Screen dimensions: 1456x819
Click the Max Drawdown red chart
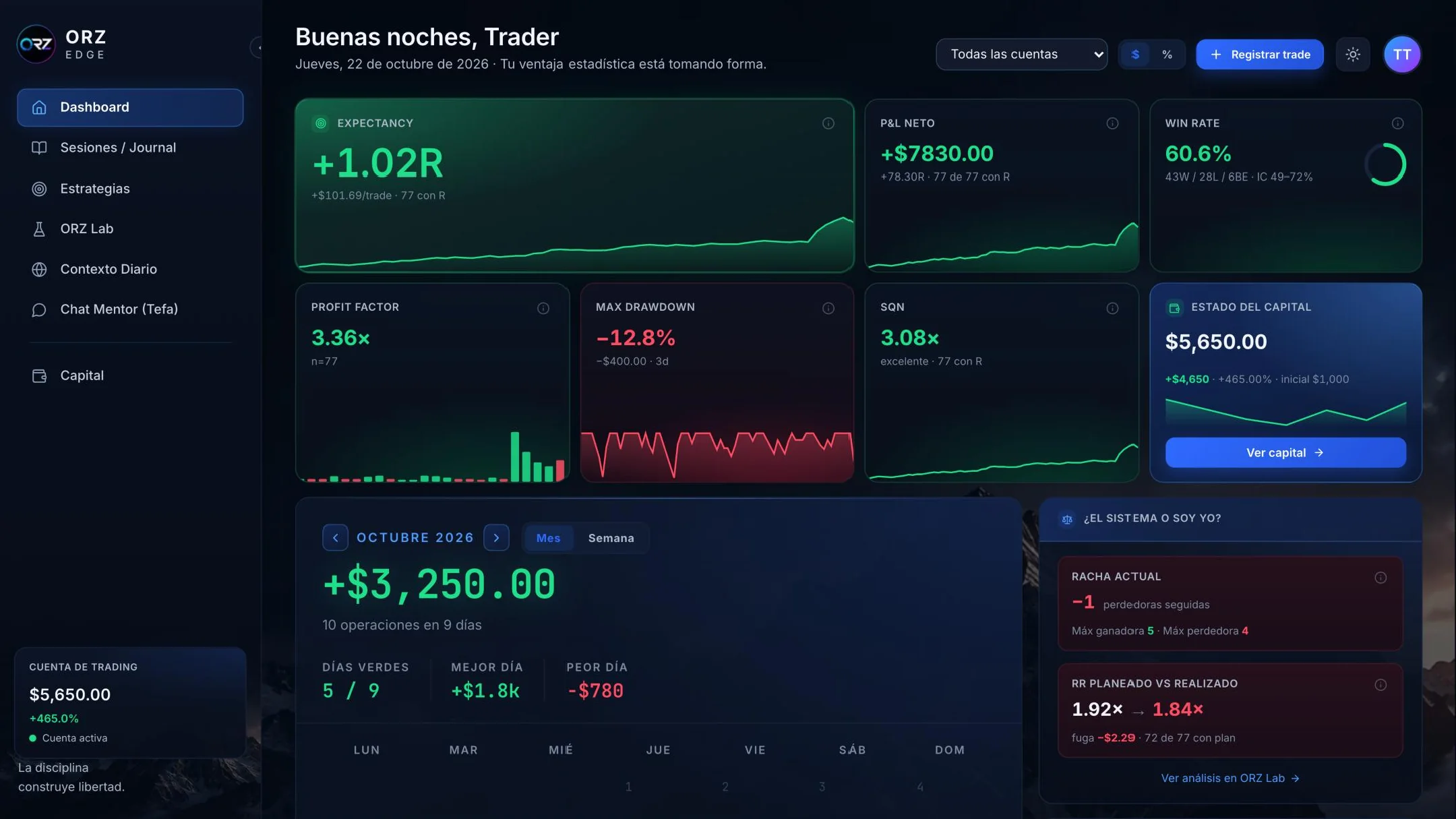click(717, 455)
